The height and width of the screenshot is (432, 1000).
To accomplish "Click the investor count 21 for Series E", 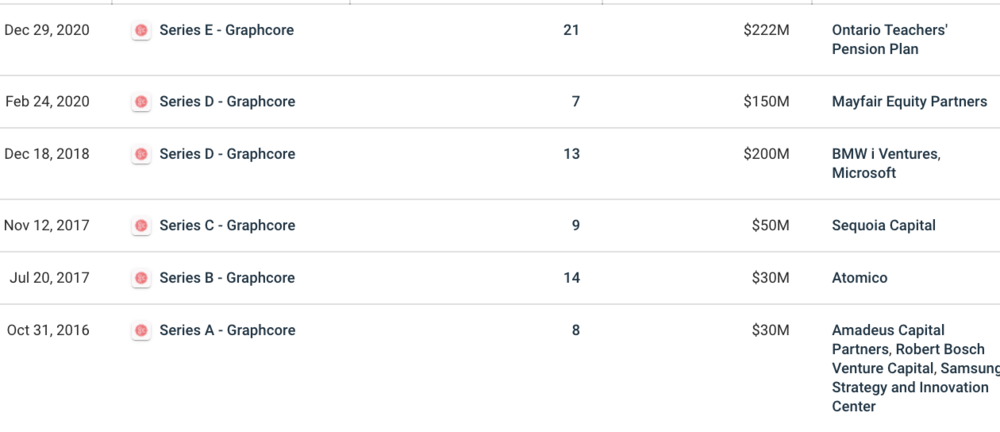I will 571,30.
